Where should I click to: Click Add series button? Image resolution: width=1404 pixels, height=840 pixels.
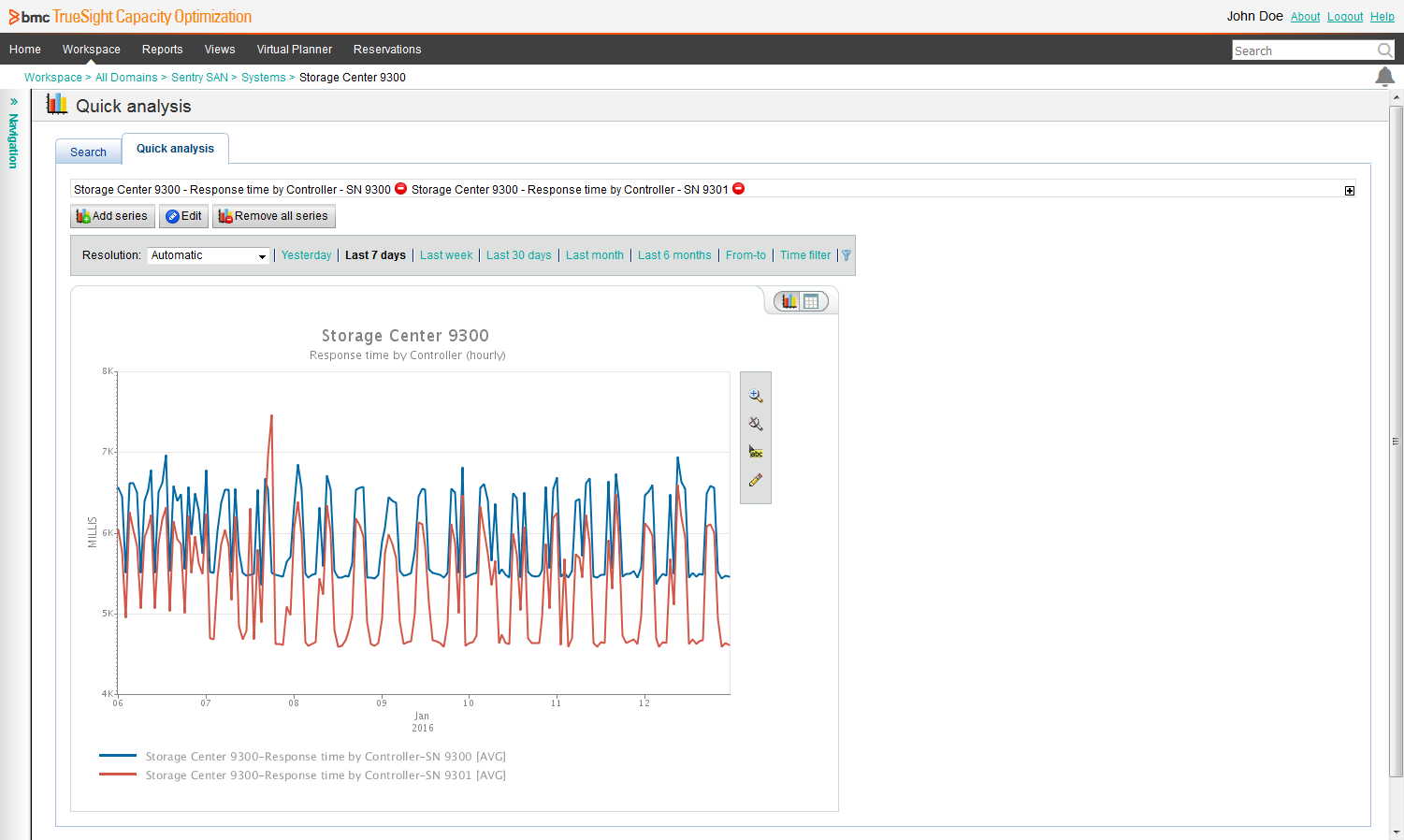112,216
